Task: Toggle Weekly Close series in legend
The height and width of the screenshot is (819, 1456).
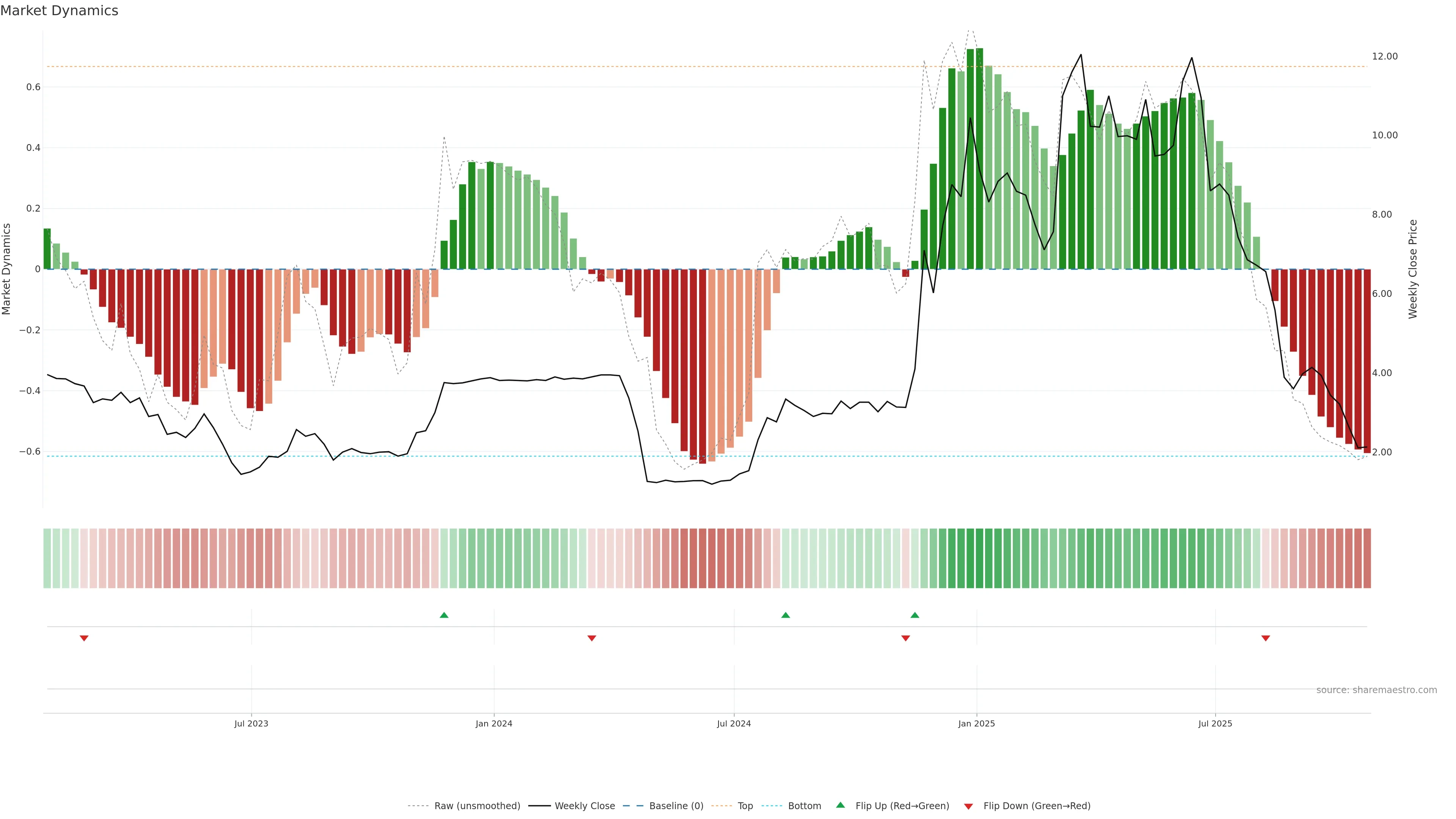Action: [584, 805]
